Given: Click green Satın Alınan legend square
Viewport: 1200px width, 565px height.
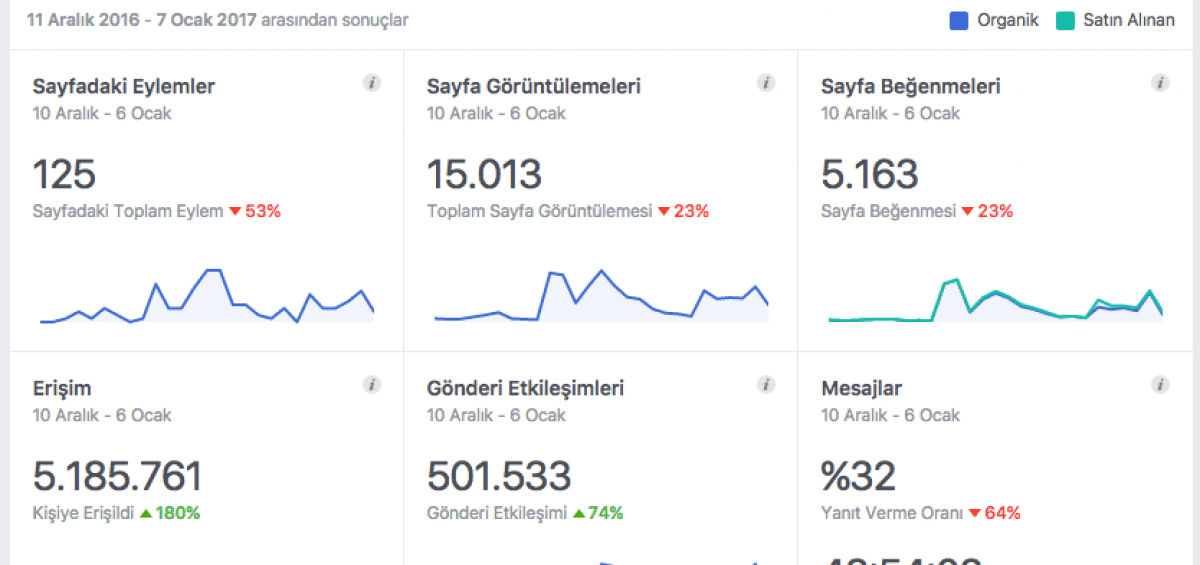Looking at the screenshot, I should [x=1065, y=20].
